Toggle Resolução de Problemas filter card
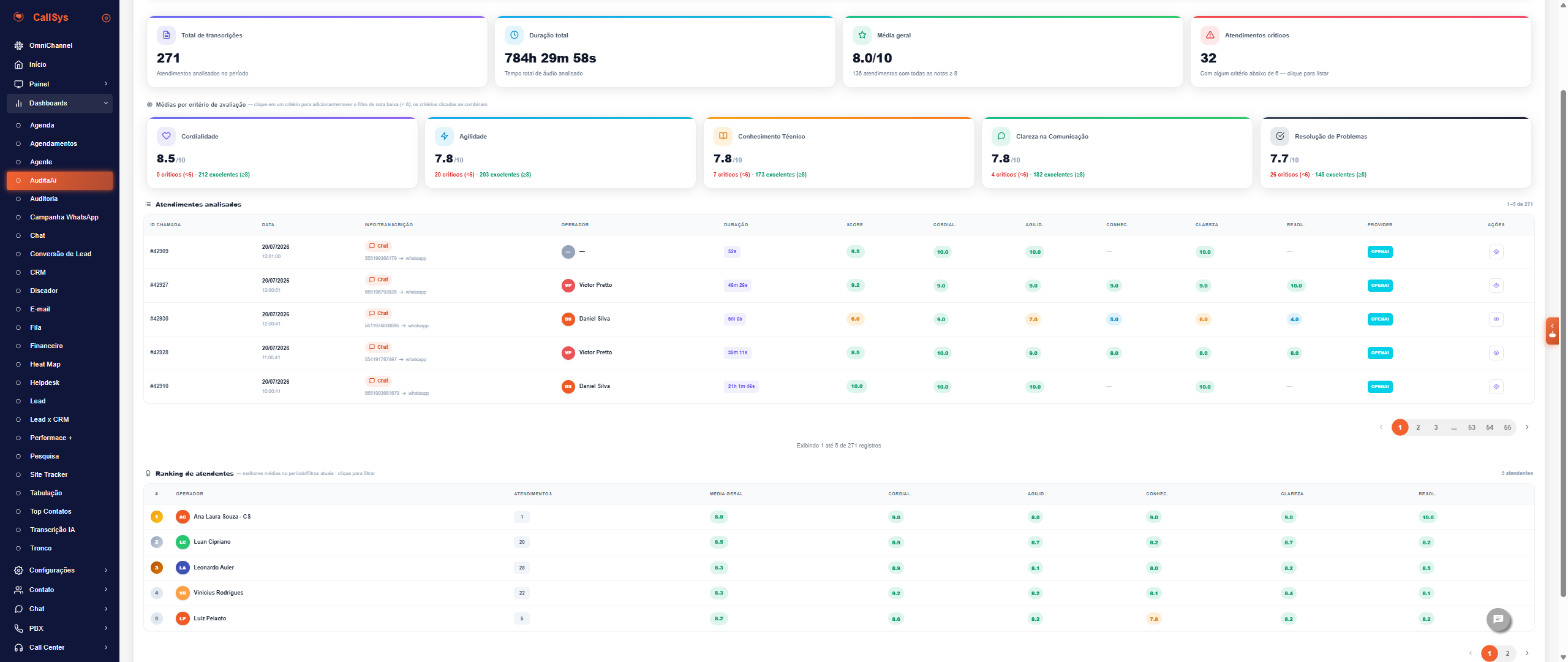Viewport: 1568px width, 662px height. (x=1396, y=153)
